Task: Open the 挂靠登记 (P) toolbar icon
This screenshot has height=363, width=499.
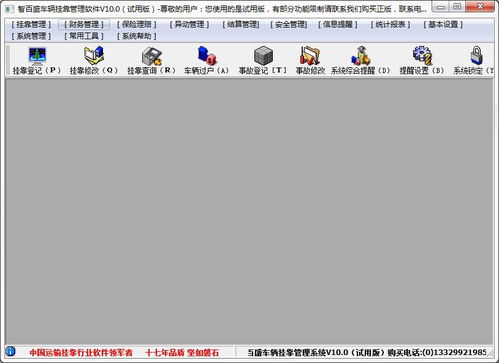Action: tap(37, 56)
